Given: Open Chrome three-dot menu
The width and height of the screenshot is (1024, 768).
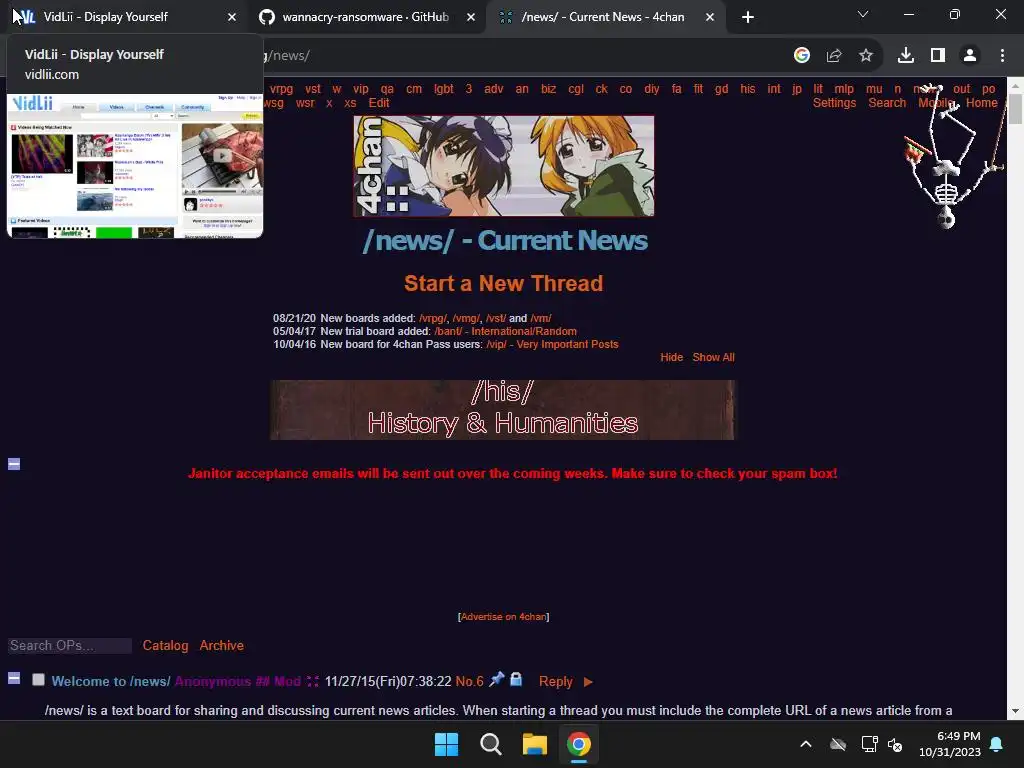Looking at the screenshot, I should point(1002,56).
